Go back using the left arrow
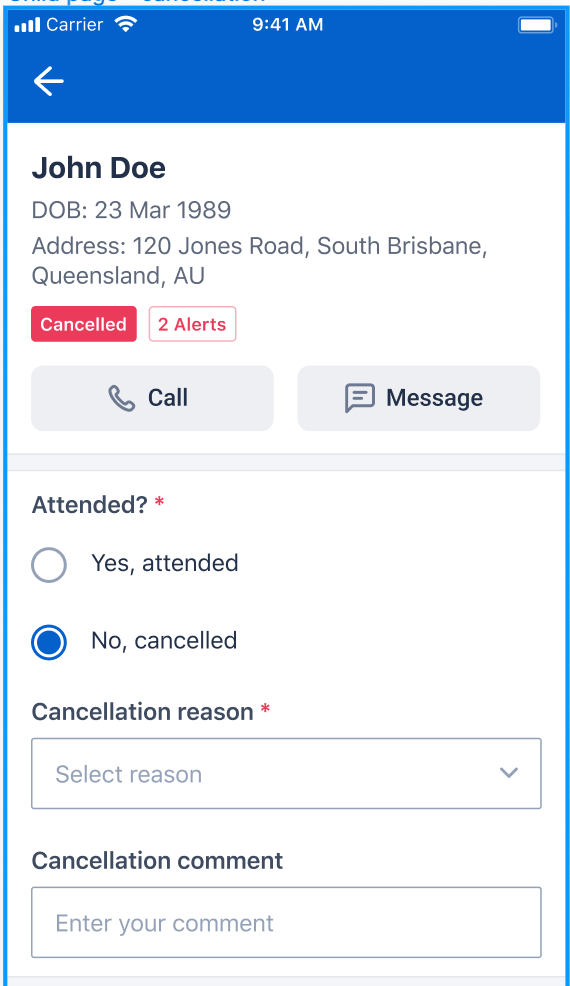 coord(48,82)
